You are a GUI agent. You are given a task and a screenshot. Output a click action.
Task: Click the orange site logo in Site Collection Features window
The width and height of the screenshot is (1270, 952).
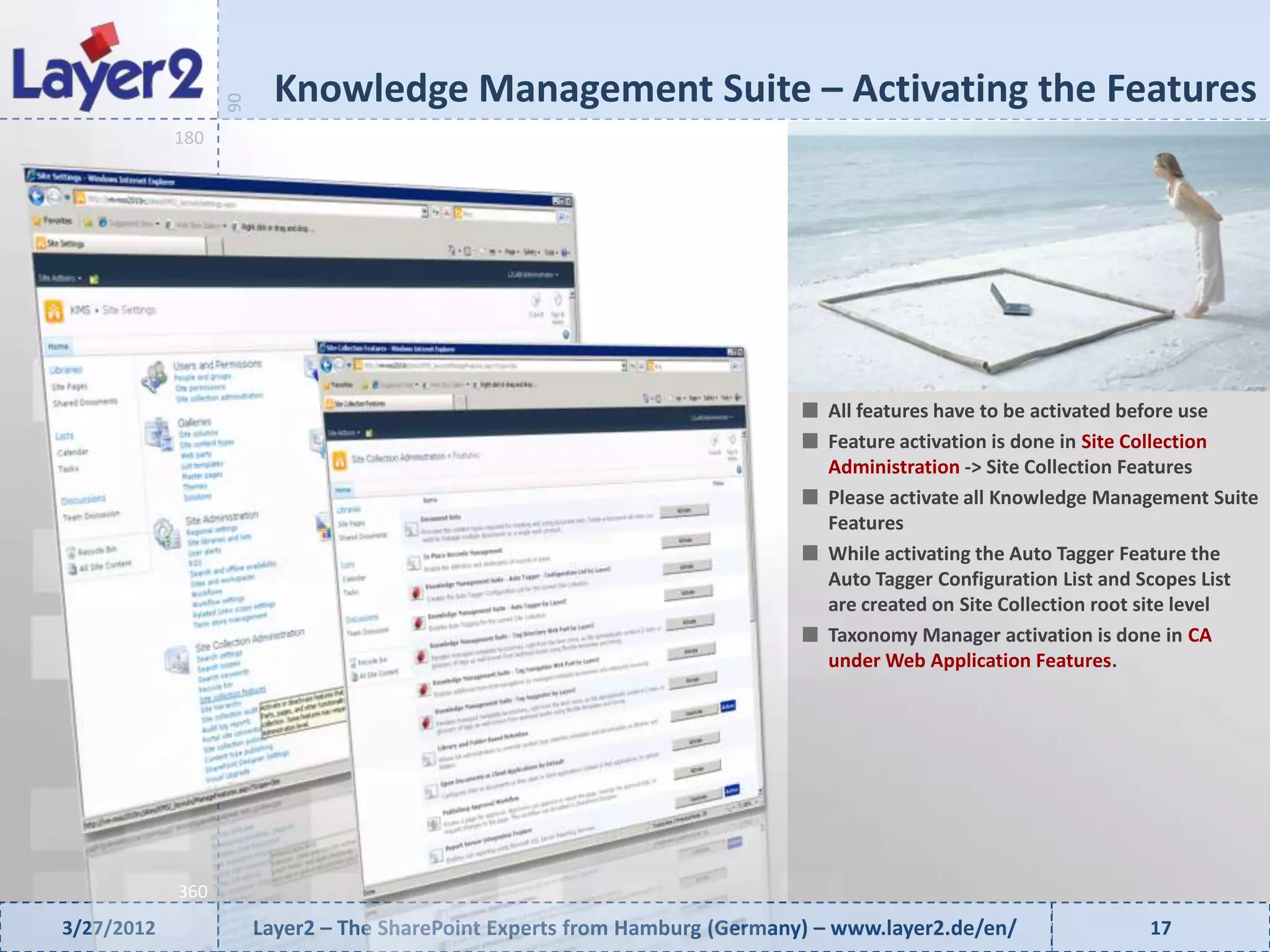pyautogui.click(x=339, y=462)
